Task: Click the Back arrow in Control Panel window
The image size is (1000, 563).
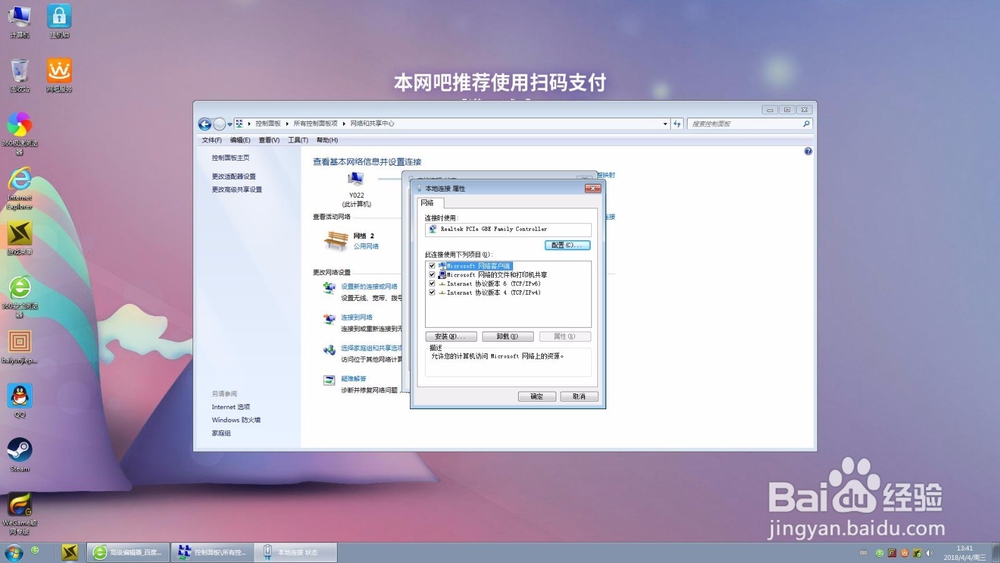Action: [205, 124]
